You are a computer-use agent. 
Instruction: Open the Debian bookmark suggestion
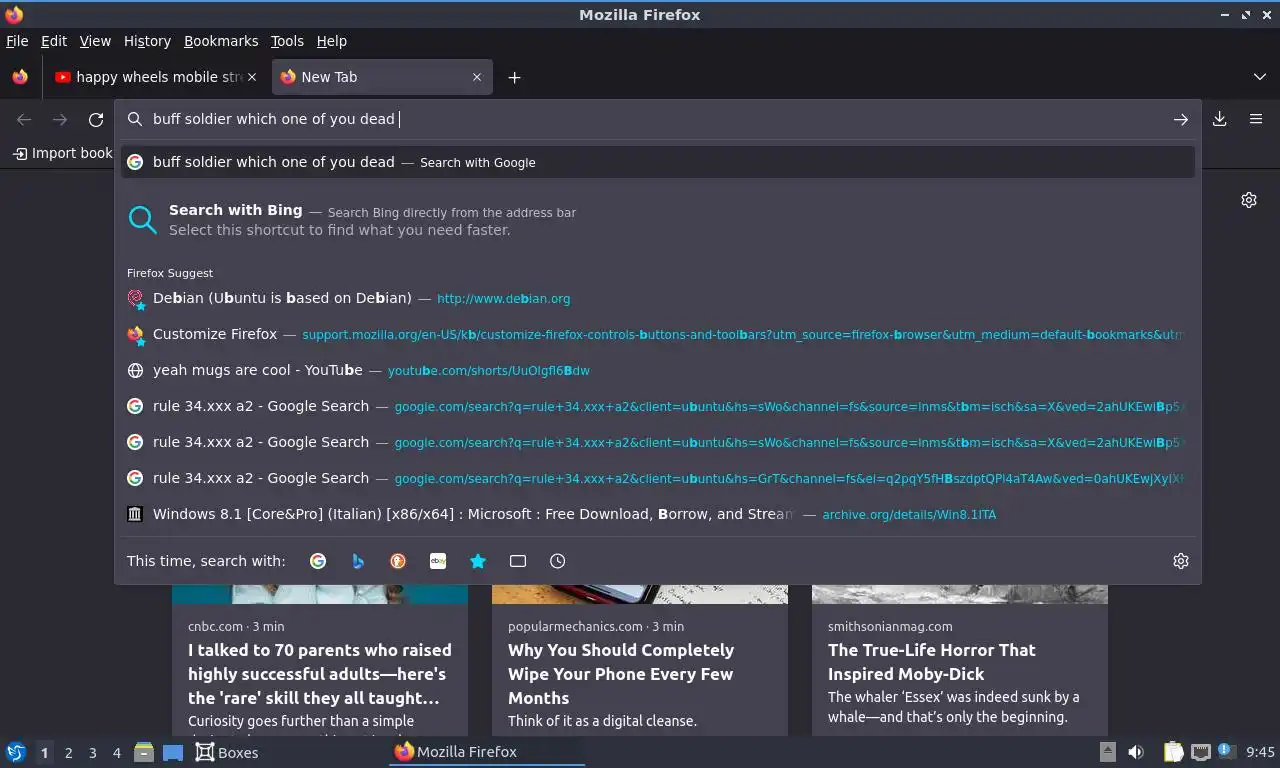click(x=658, y=298)
